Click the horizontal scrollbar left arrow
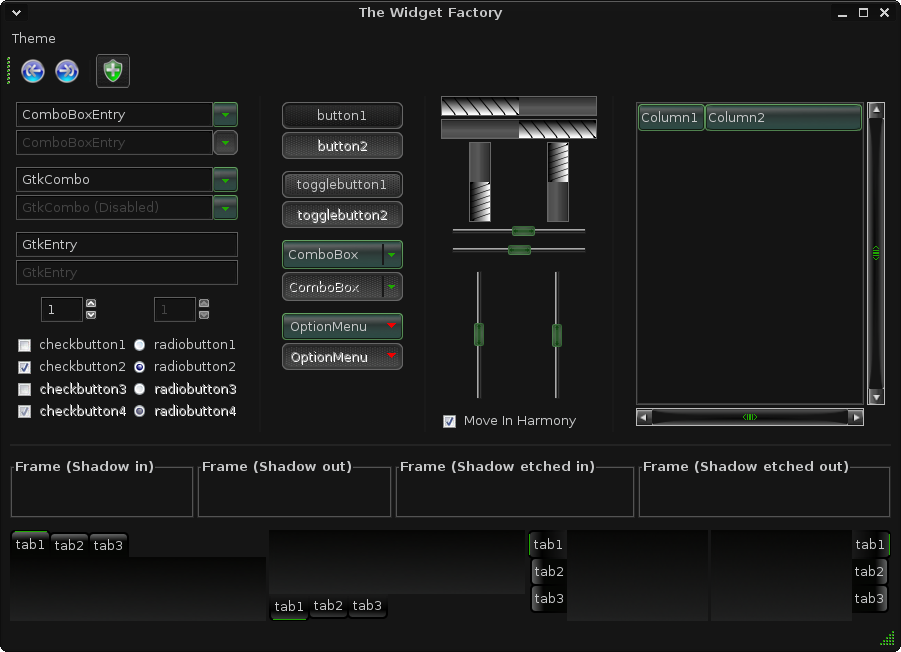This screenshot has width=901, height=652. [x=644, y=417]
